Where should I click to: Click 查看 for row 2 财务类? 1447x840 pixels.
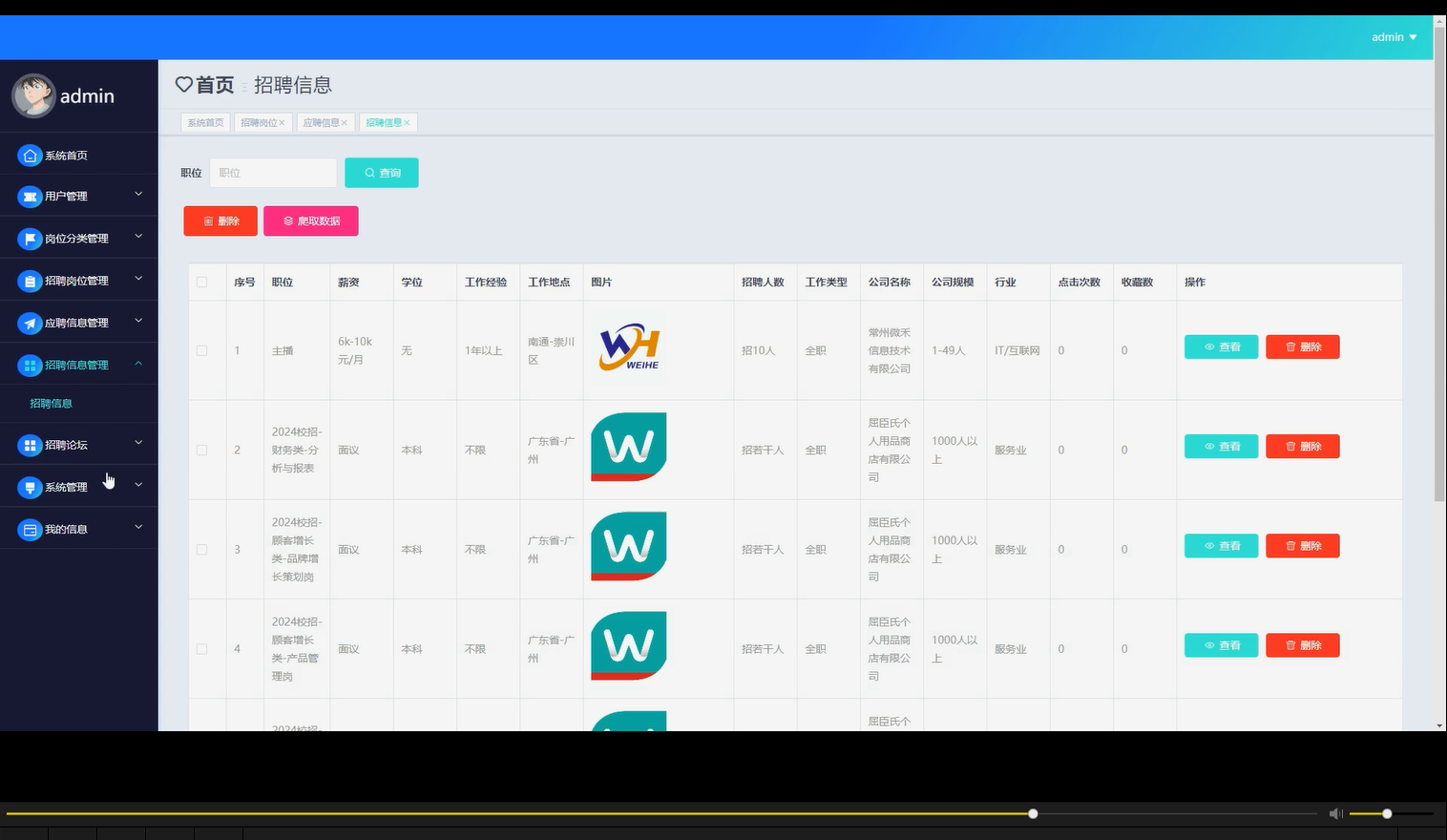1222,446
